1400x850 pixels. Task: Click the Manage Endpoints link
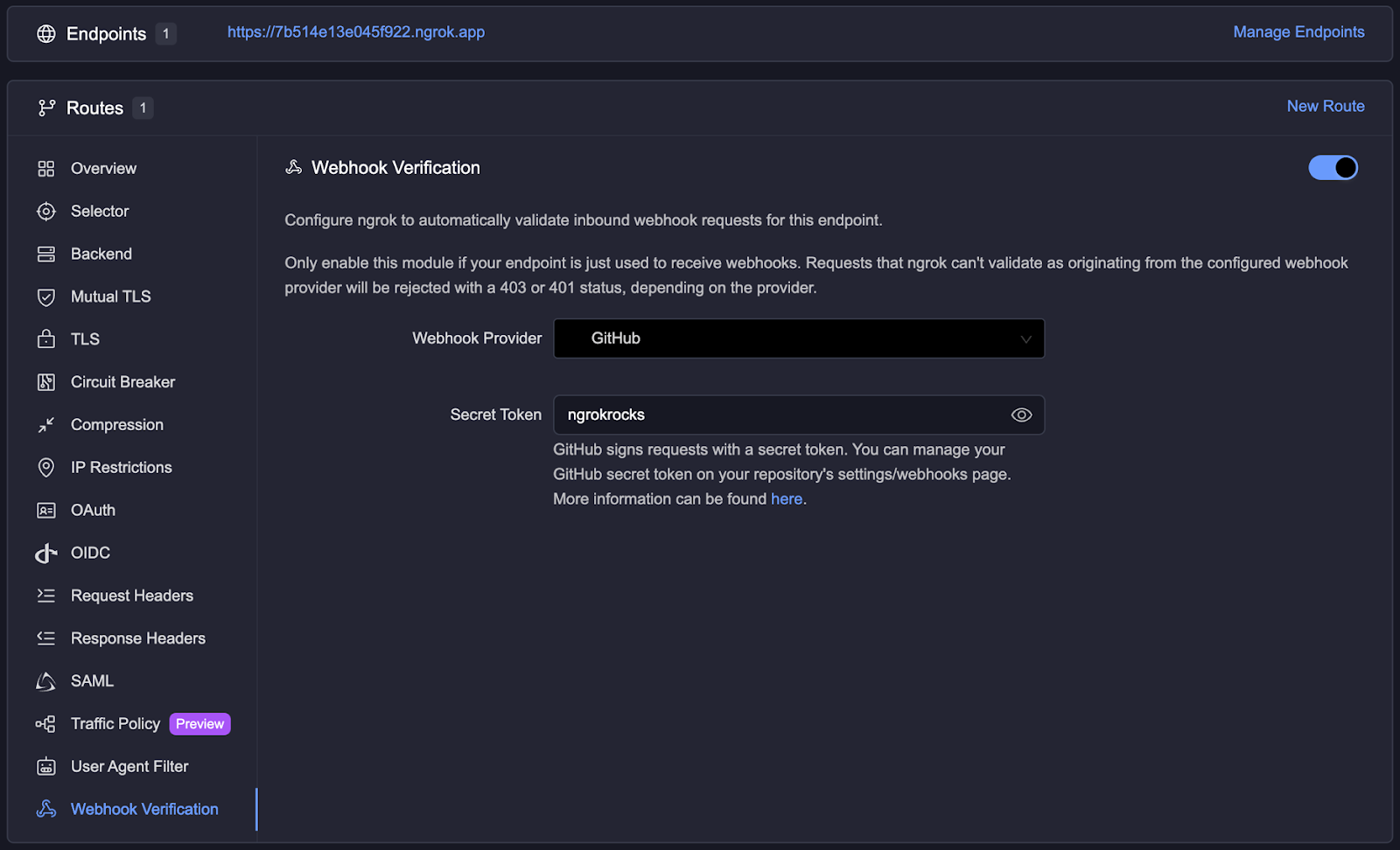point(1298,32)
